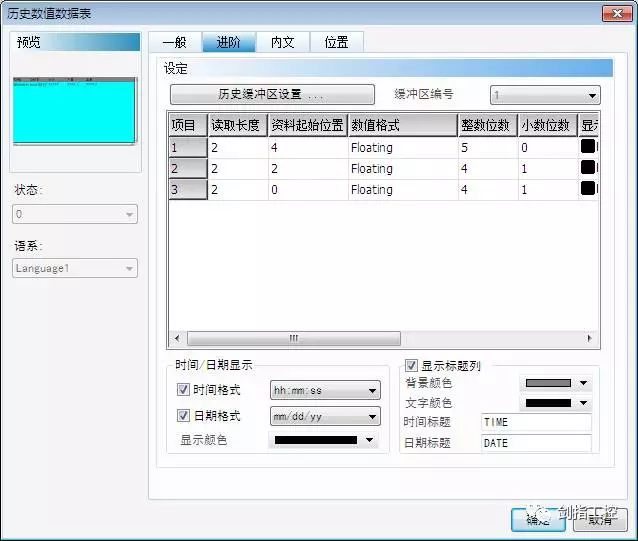Select row 3 header in table
The image size is (638, 541).
coord(186,189)
